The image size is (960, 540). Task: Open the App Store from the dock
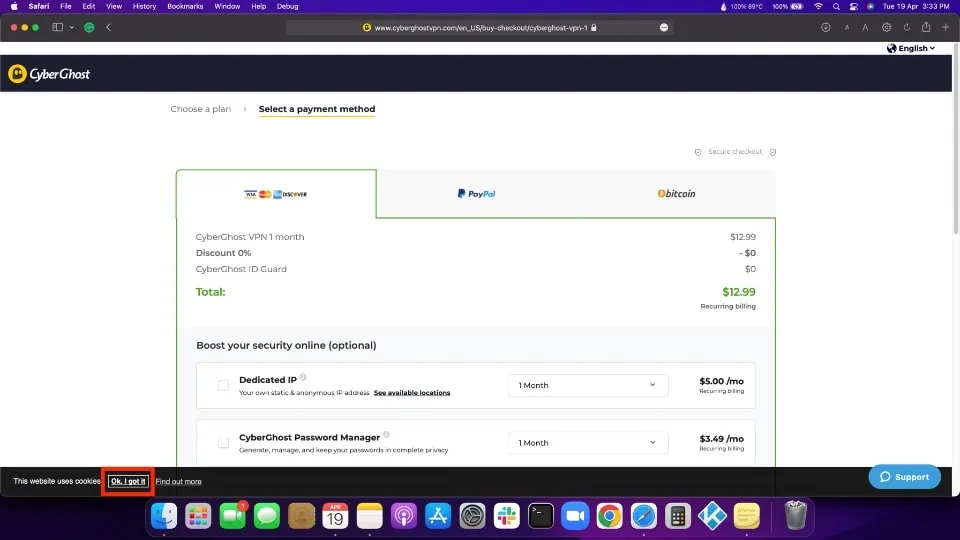pyautogui.click(x=438, y=516)
